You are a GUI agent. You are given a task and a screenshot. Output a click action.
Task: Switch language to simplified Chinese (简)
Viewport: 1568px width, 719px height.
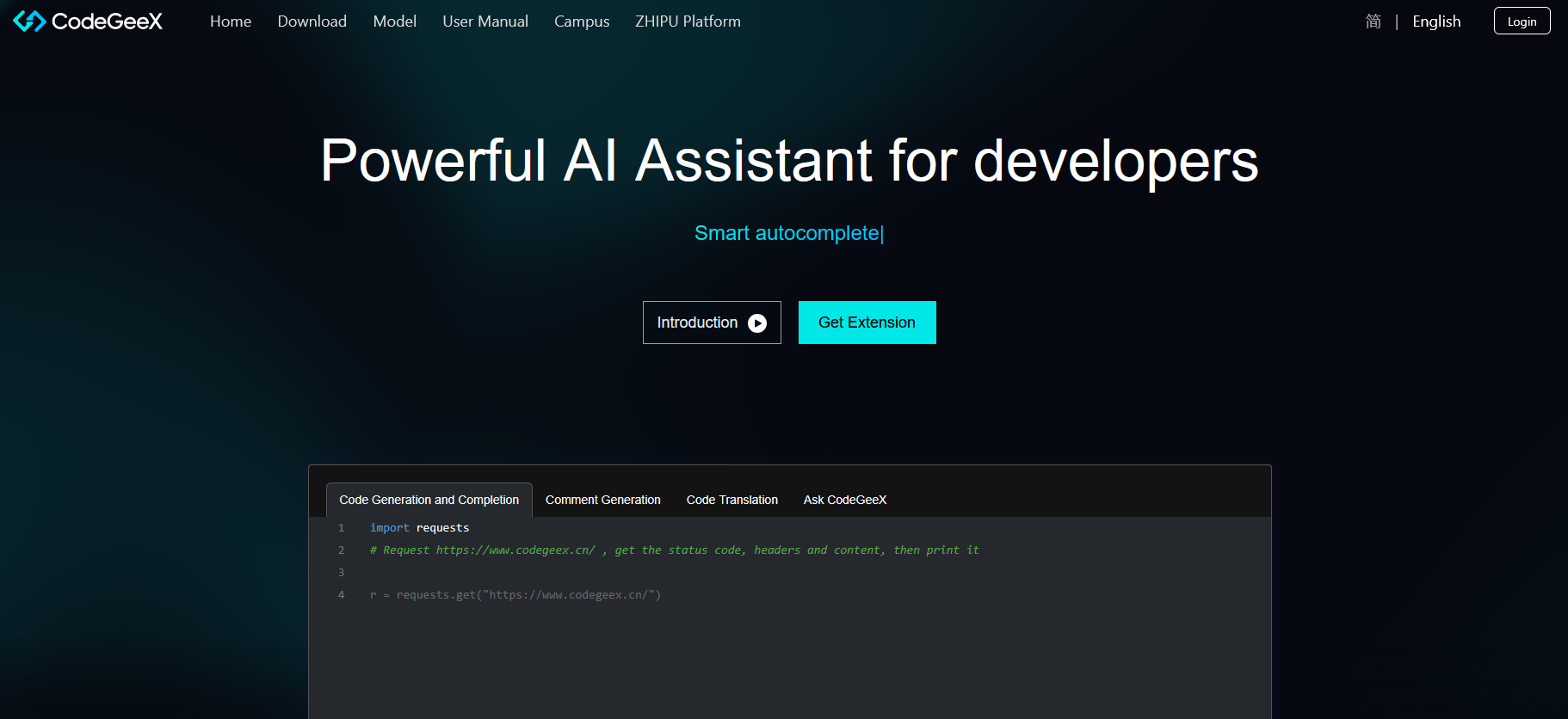pos(1374,22)
